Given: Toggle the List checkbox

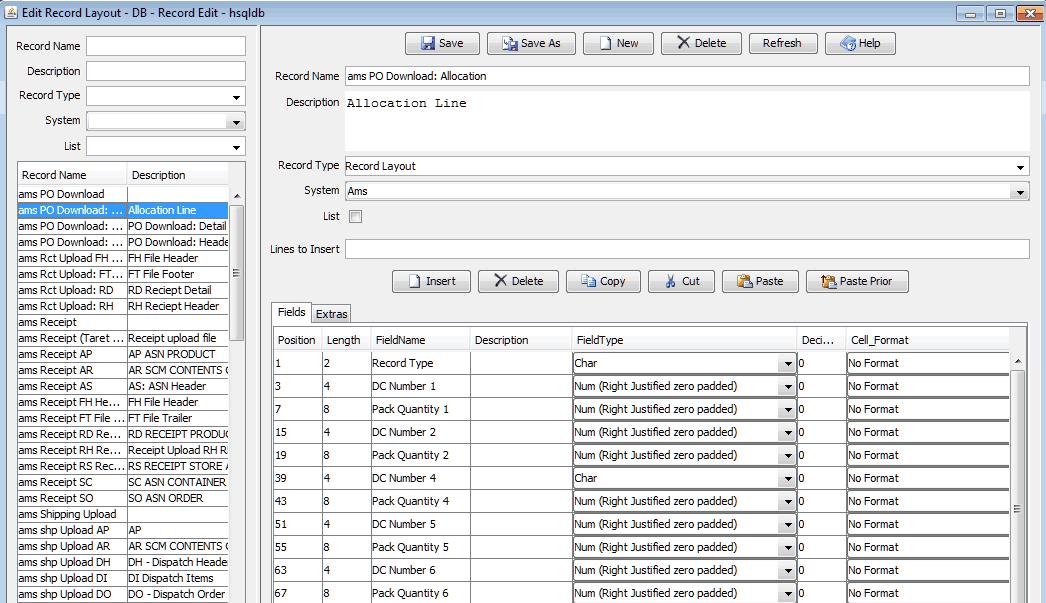Looking at the screenshot, I should click(356, 217).
